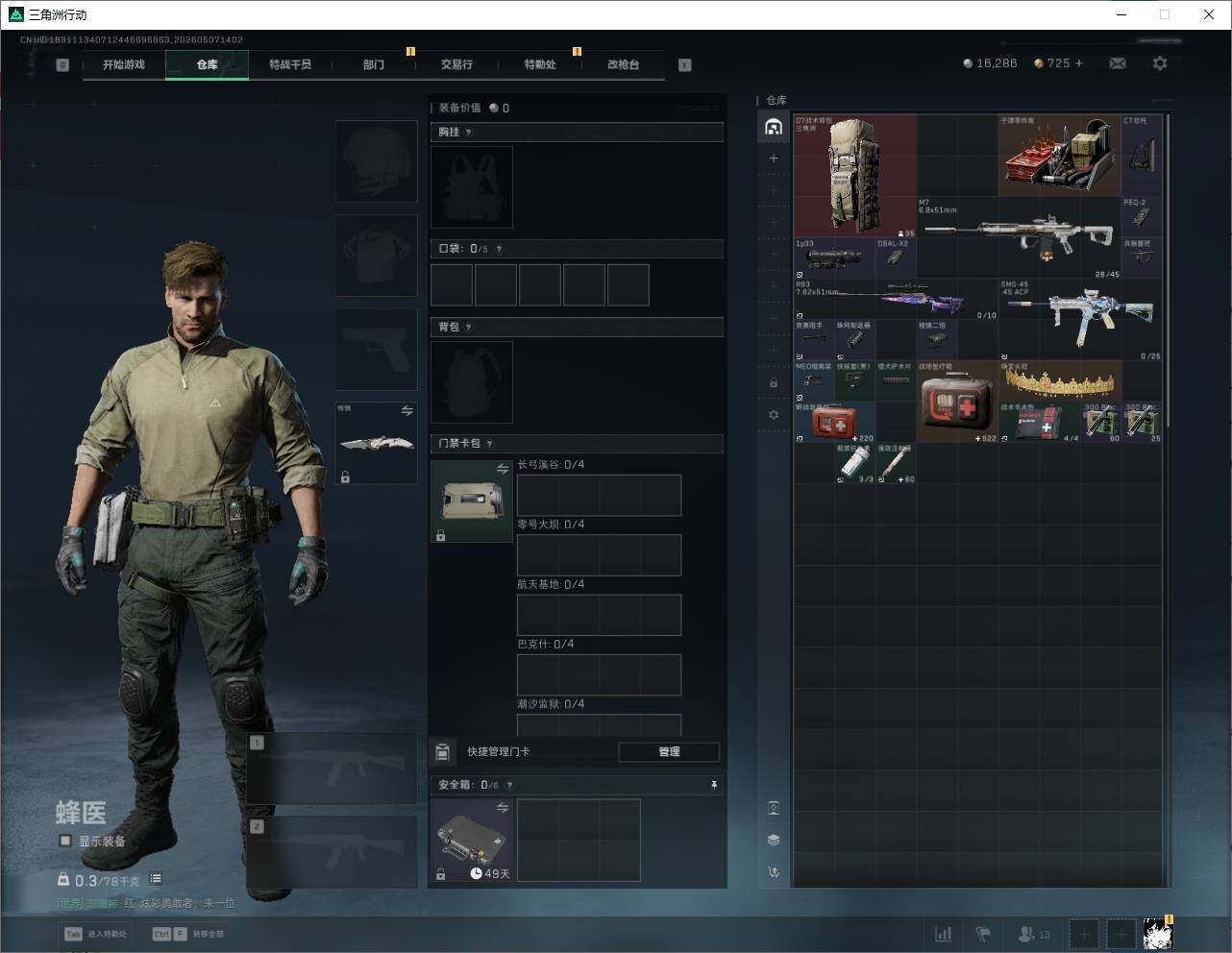Image resolution: width=1232 pixels, height=953 pixels.
Task: Swap the safe box case
Action: (x=502, y=808)
